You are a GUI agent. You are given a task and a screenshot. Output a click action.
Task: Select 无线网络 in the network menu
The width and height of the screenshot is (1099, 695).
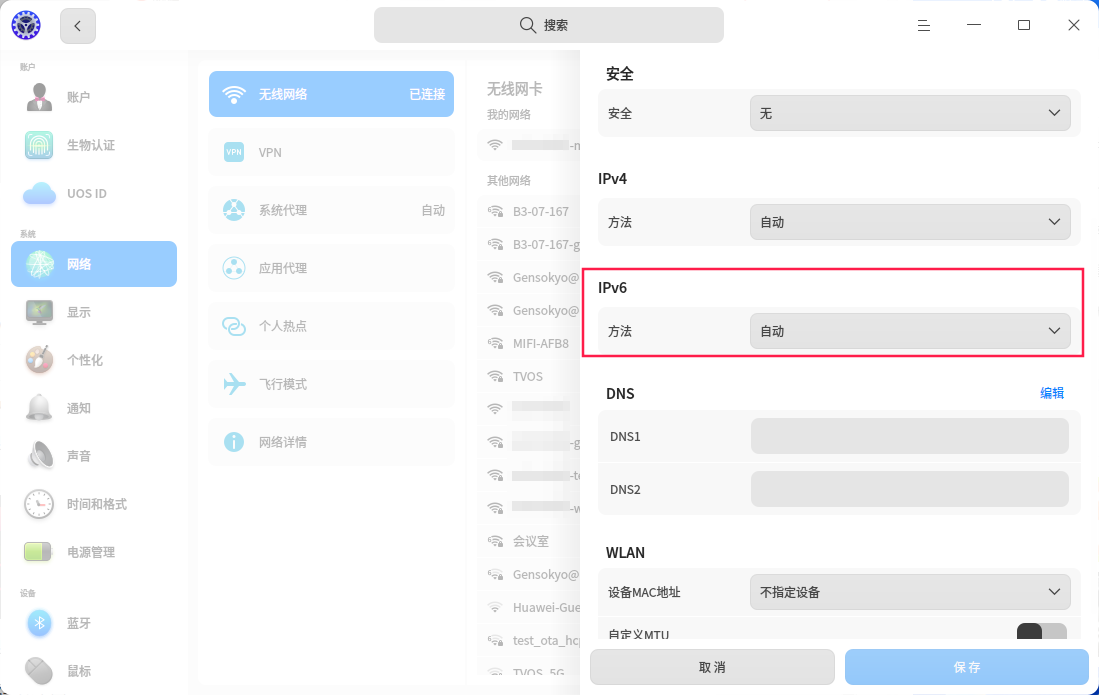click(x=332, y=94)
